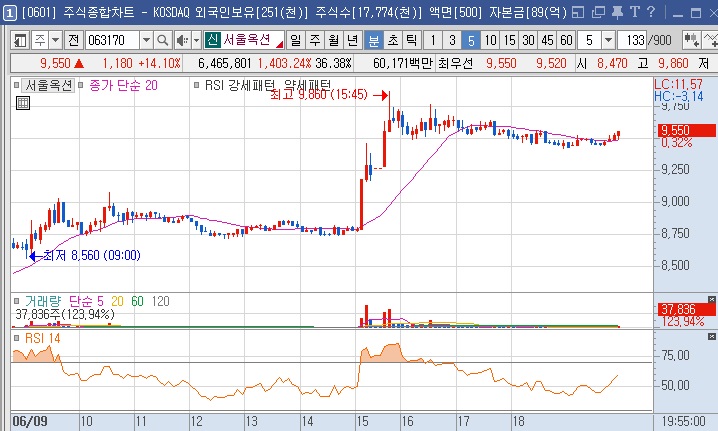This screenshot has height=431, width=718.
Task: Click the candlestick chart compare icon
Action: pyautogui.click(x=691, y=40)
